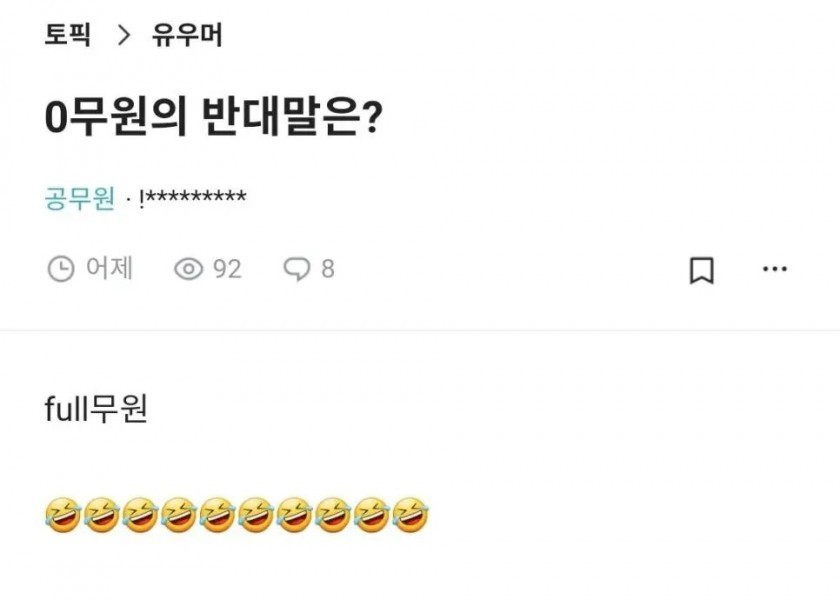Open the three-dot more options menu

(x=775, y=269)
